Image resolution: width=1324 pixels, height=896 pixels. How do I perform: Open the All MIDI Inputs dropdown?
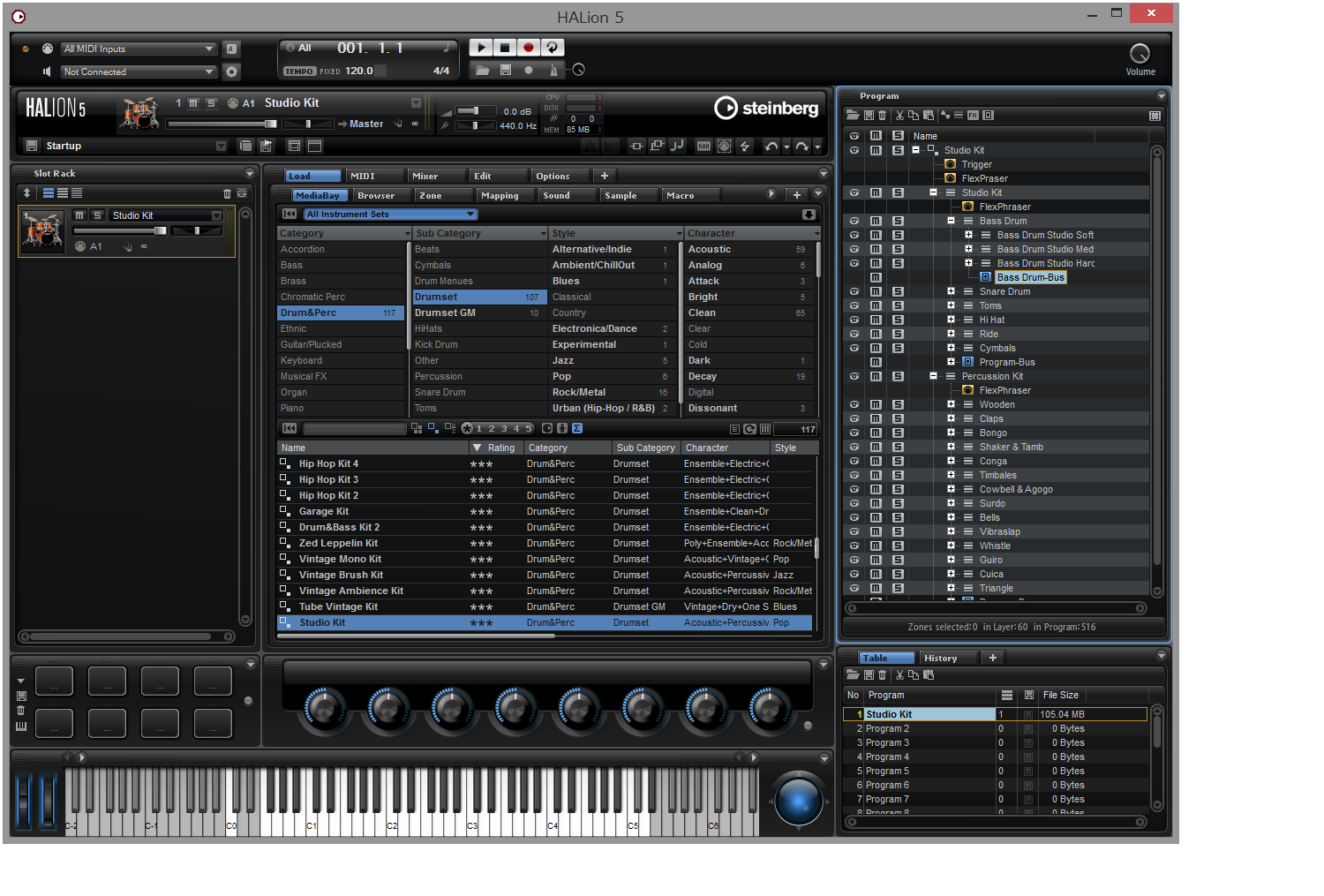139,49
